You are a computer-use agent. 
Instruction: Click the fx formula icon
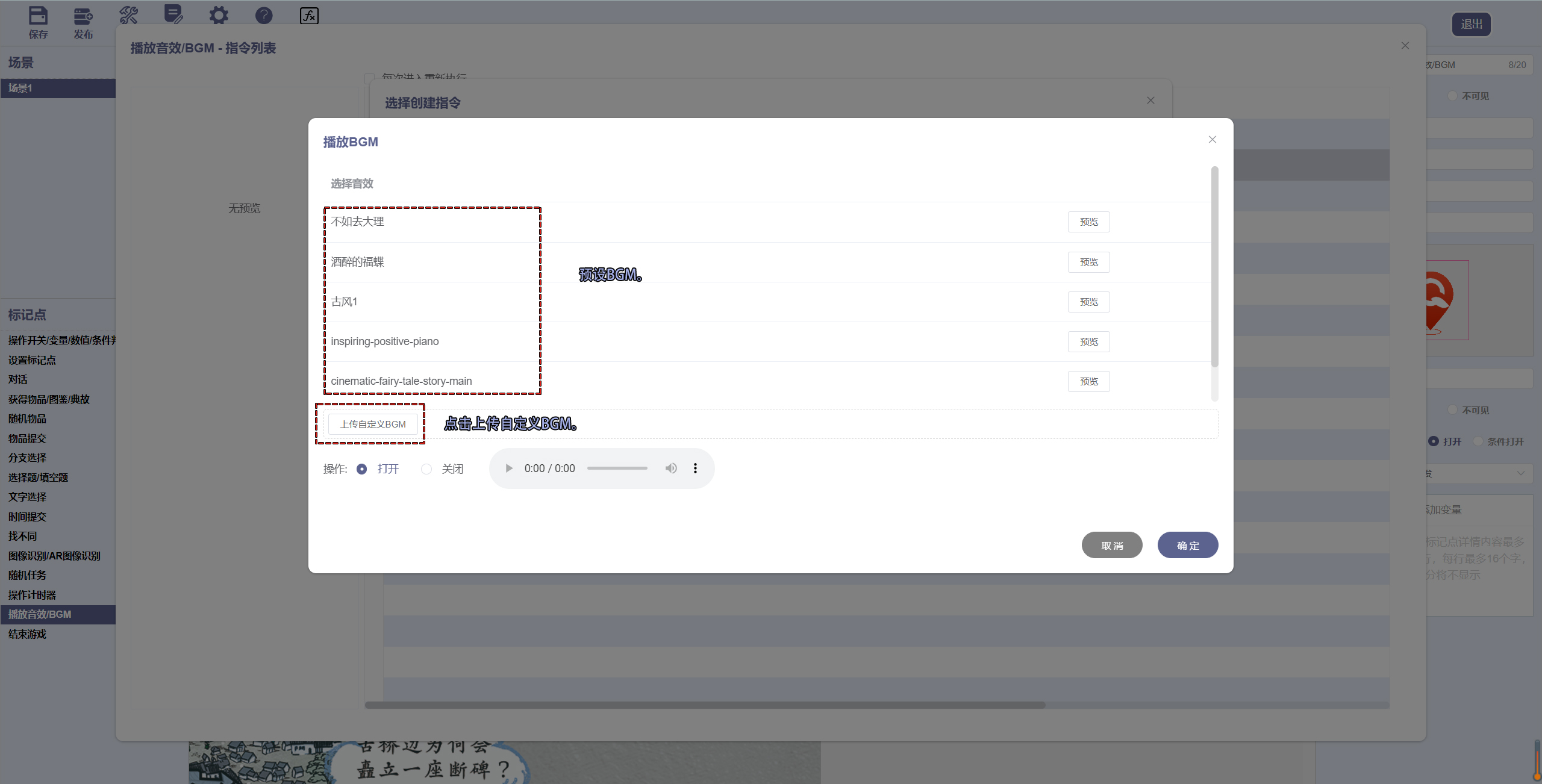309,16
